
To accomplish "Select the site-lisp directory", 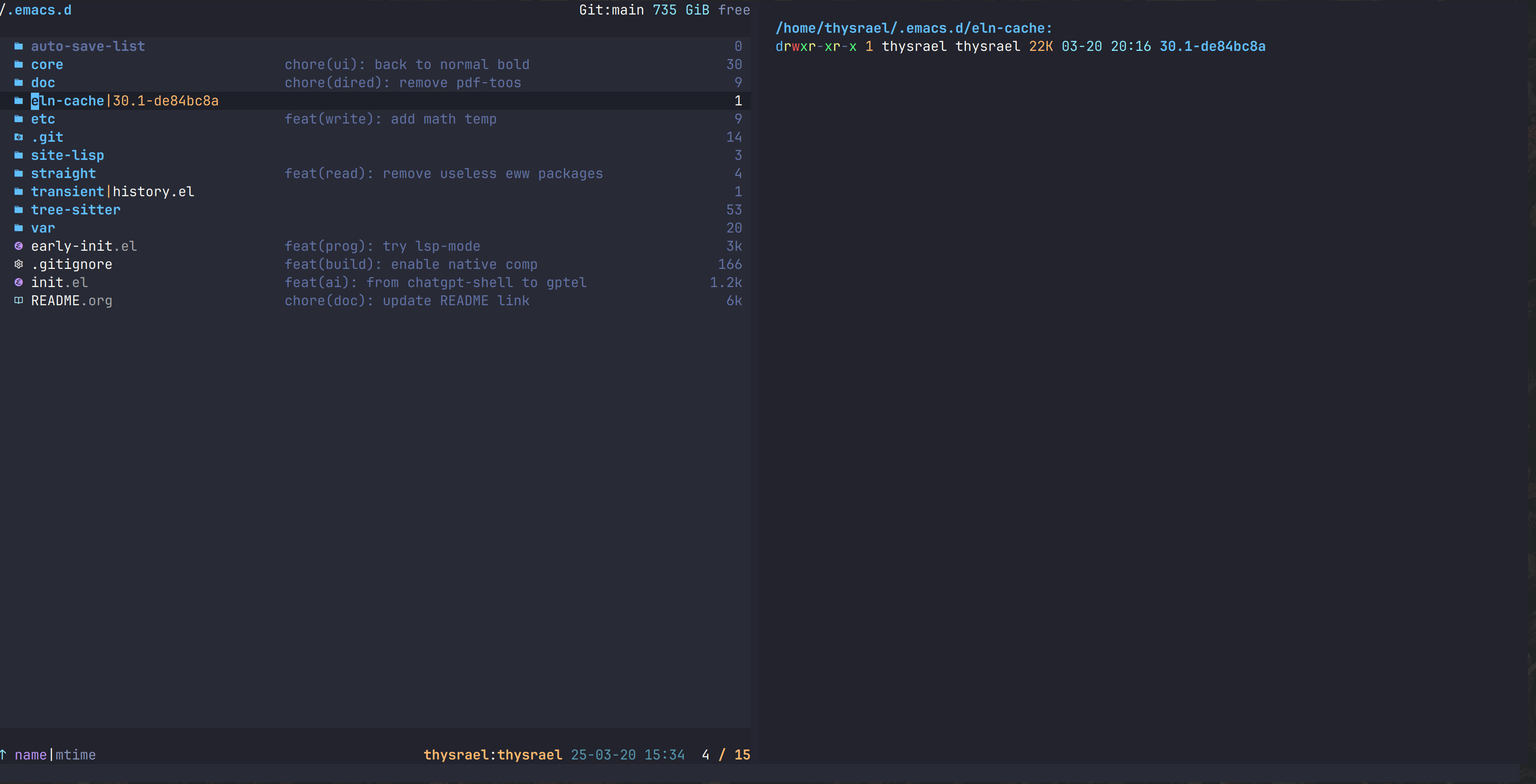I will click(x=67, y=155).
